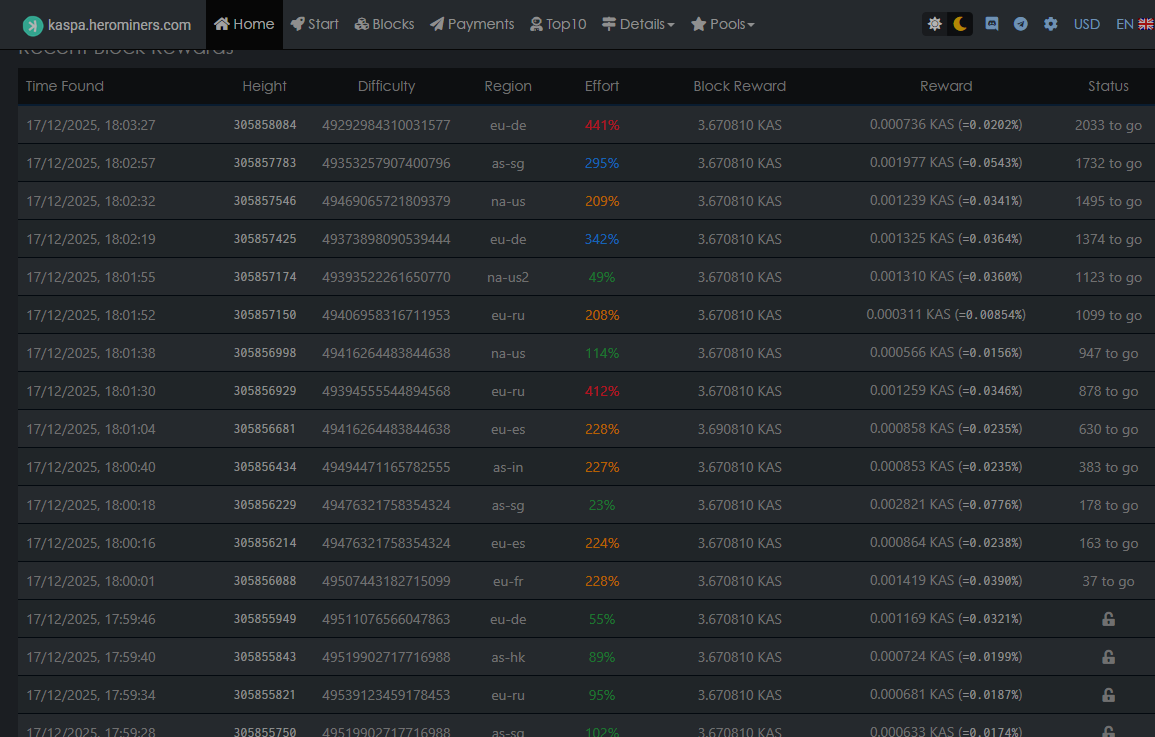Viewport: 1155px width, 737px height.
Task: Click the as-in region cell
Action: 508,467
